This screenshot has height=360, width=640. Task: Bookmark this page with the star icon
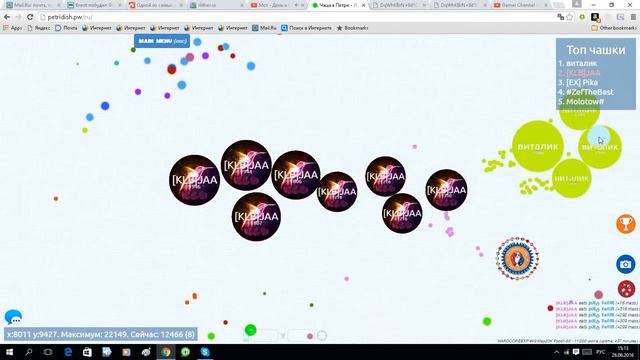click(570, 17)
